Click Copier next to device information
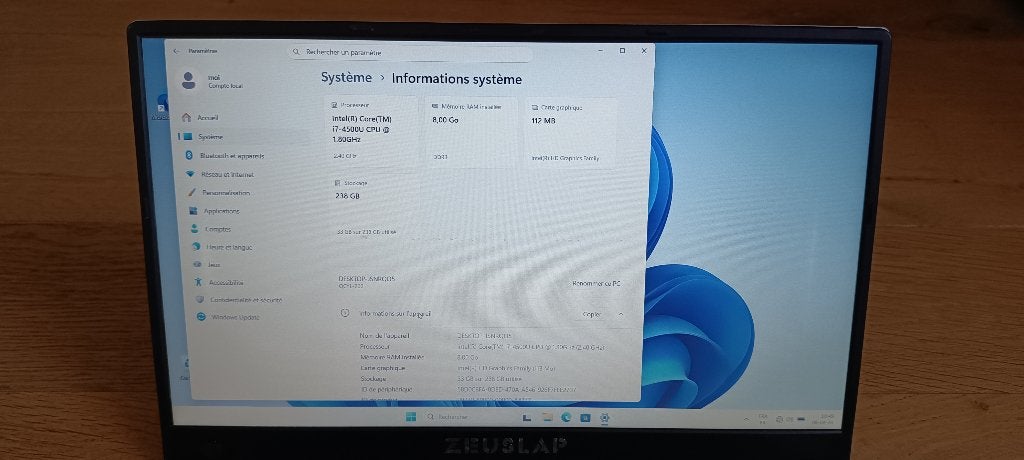Image resolution: width=1024 pixels, height=460 pixels. point(592,314)
